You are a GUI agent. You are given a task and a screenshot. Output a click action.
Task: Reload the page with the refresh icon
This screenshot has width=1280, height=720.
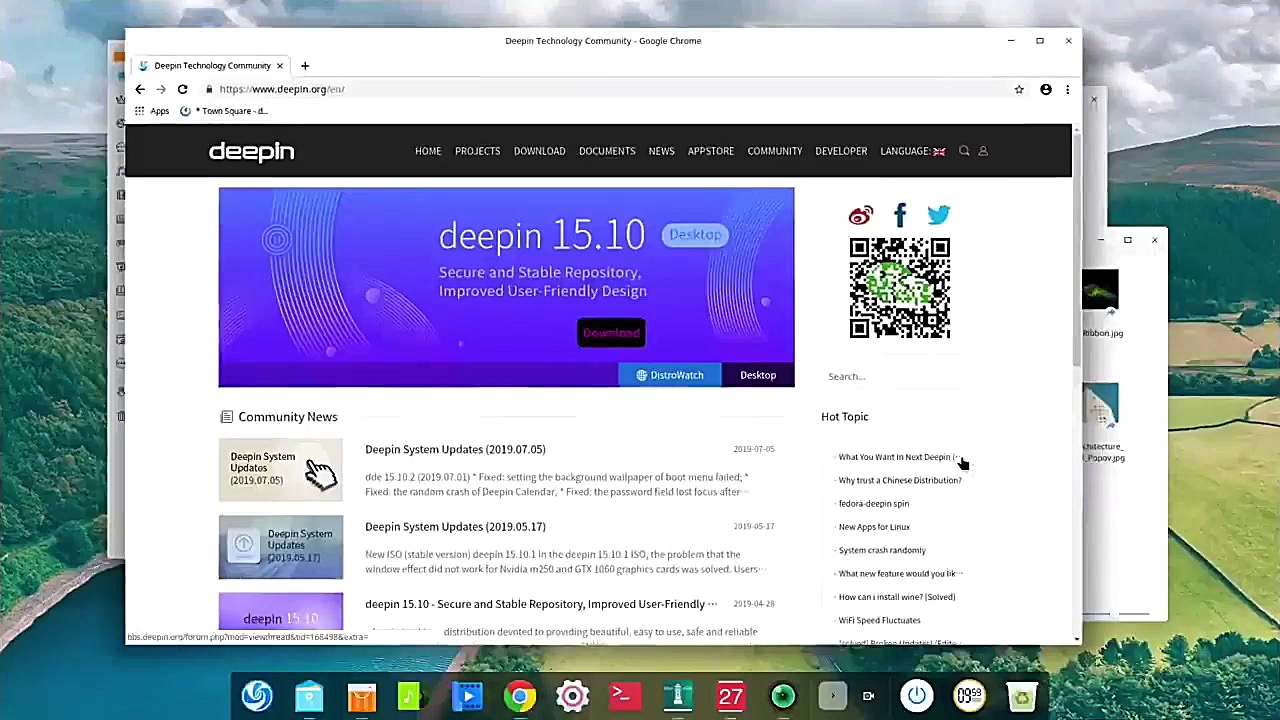182,89
